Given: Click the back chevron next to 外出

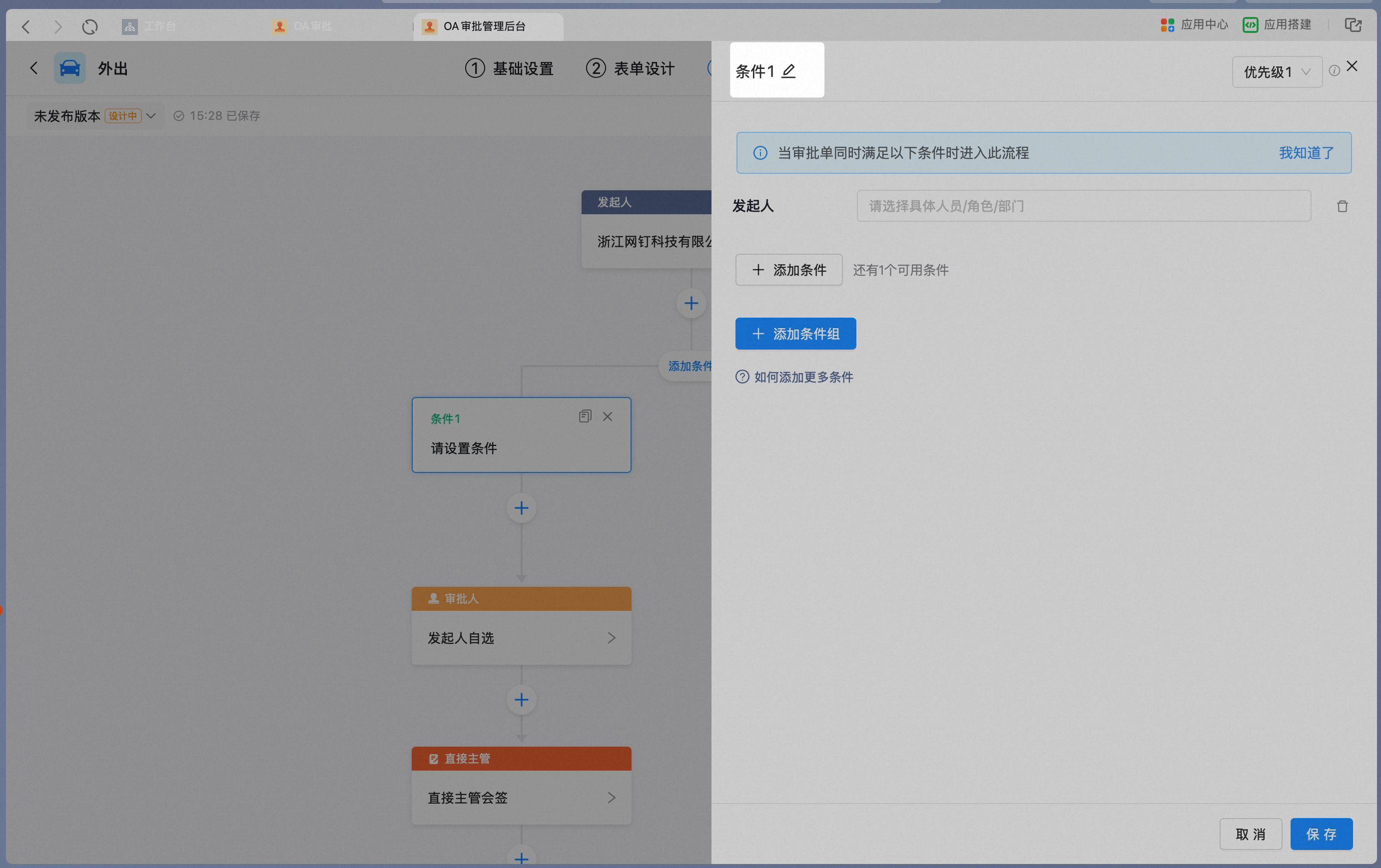Looking at the screenshot, I should (x=34, y=68).
